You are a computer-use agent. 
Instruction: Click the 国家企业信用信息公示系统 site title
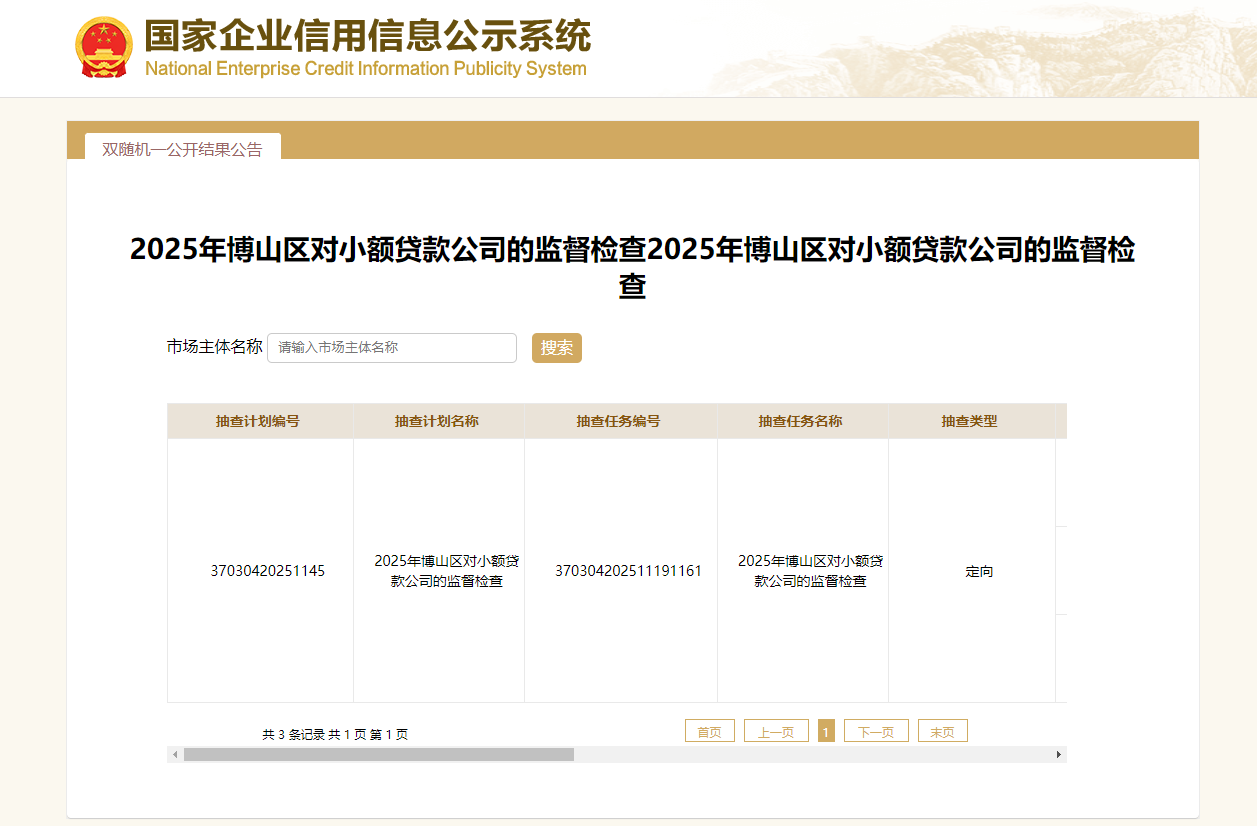(367, 37)
